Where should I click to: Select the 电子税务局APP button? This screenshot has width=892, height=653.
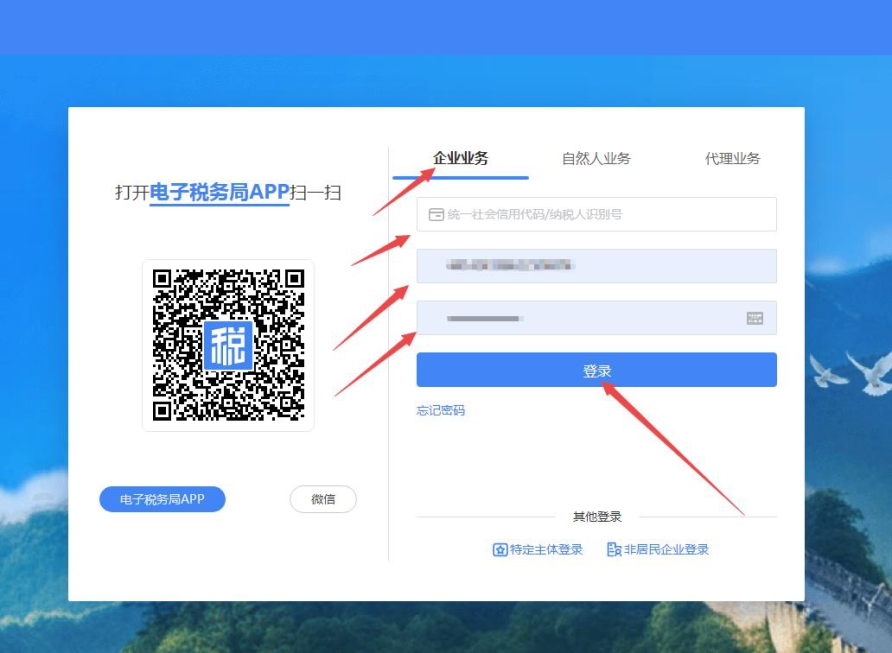(x=162, y=499)
